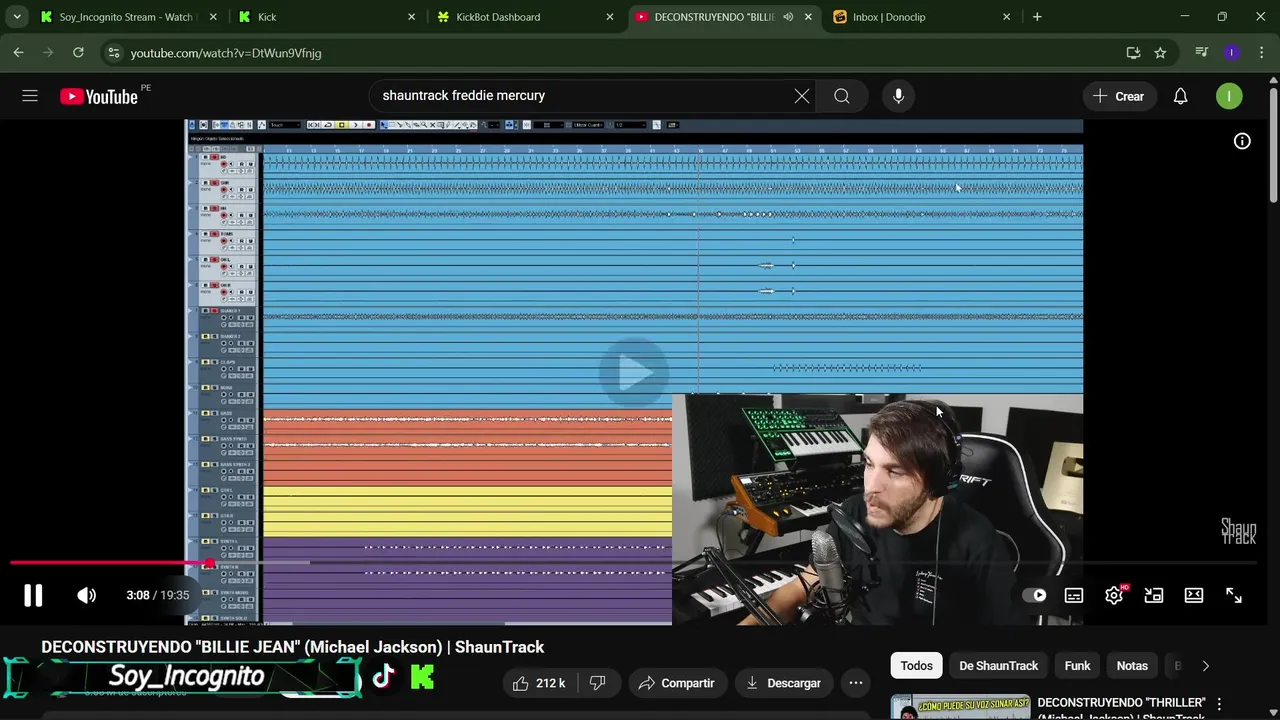Show more chips with the right chevron
The width and height of the screenshot is (1280, 720).
click(x=1205, y=666)
